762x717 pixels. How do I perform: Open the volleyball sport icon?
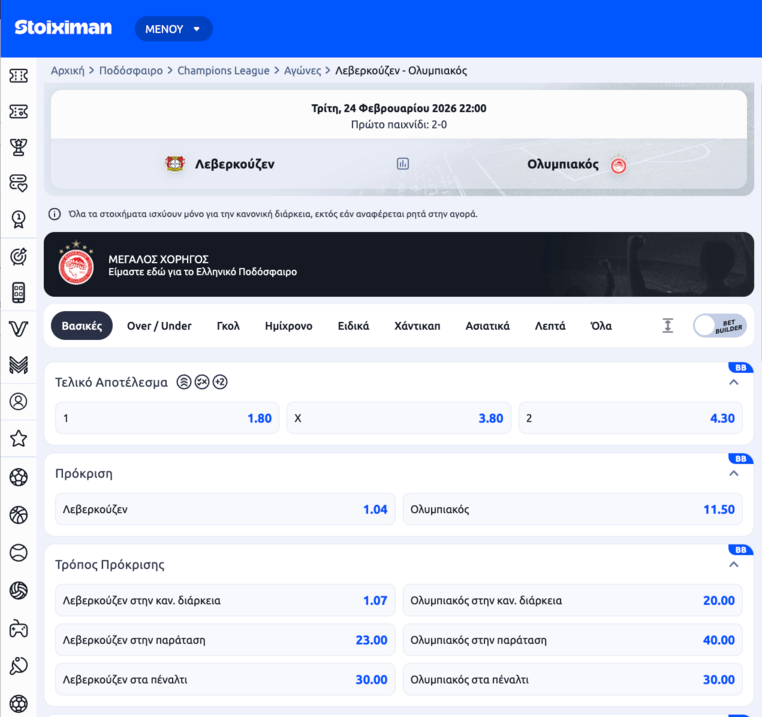pos(18,591)
